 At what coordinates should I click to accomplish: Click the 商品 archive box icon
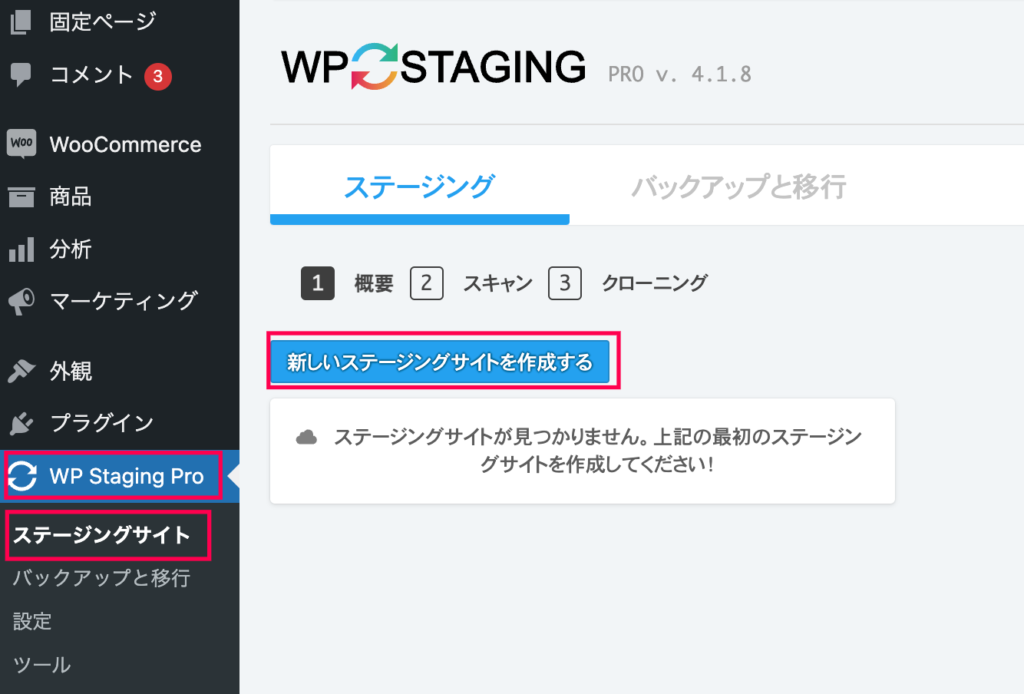[x=21, y=197]
